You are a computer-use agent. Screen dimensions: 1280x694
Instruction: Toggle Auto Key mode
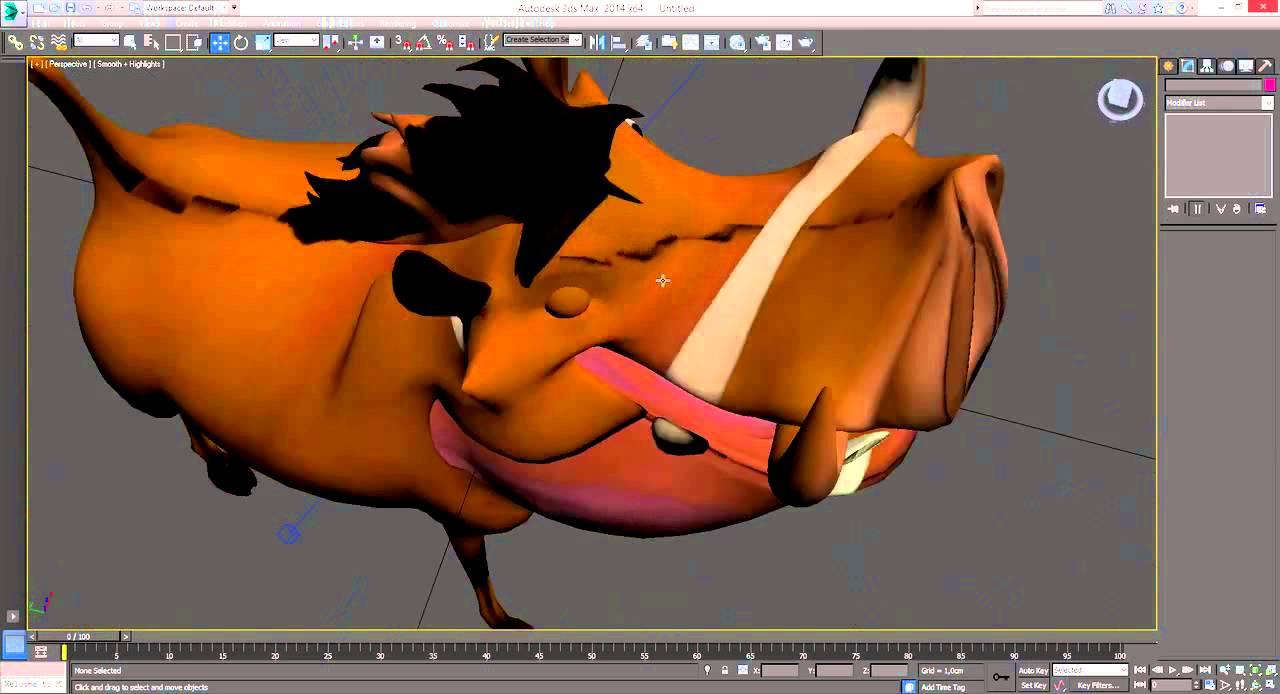pyautogui.click(x=1033, y=670)
